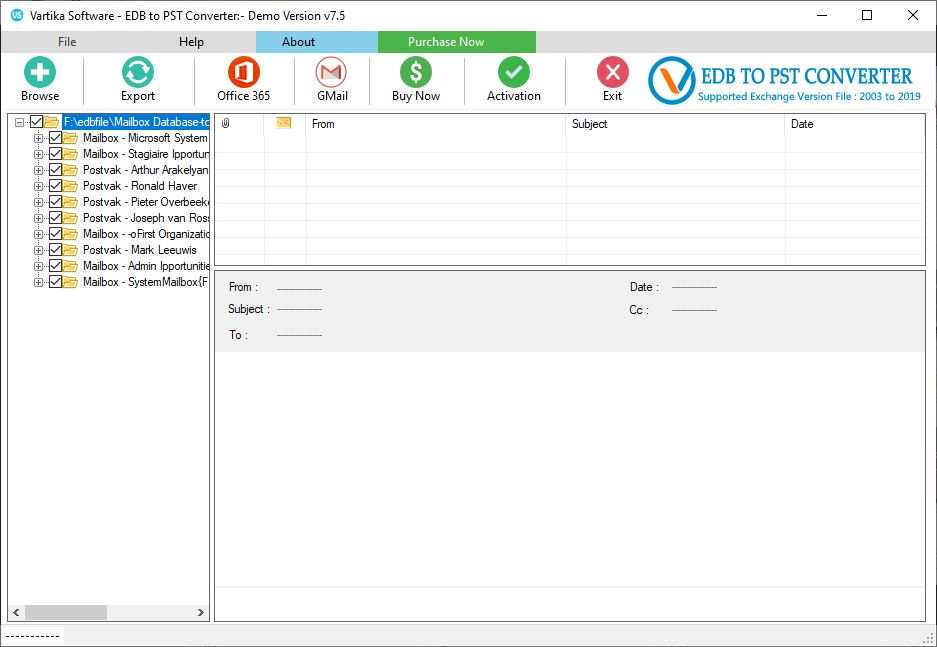The image size is (937, 647).
Task: Uncheck the root F:\edbfile\Mailbox Database checkbox
Action: [x=36, y=122]
